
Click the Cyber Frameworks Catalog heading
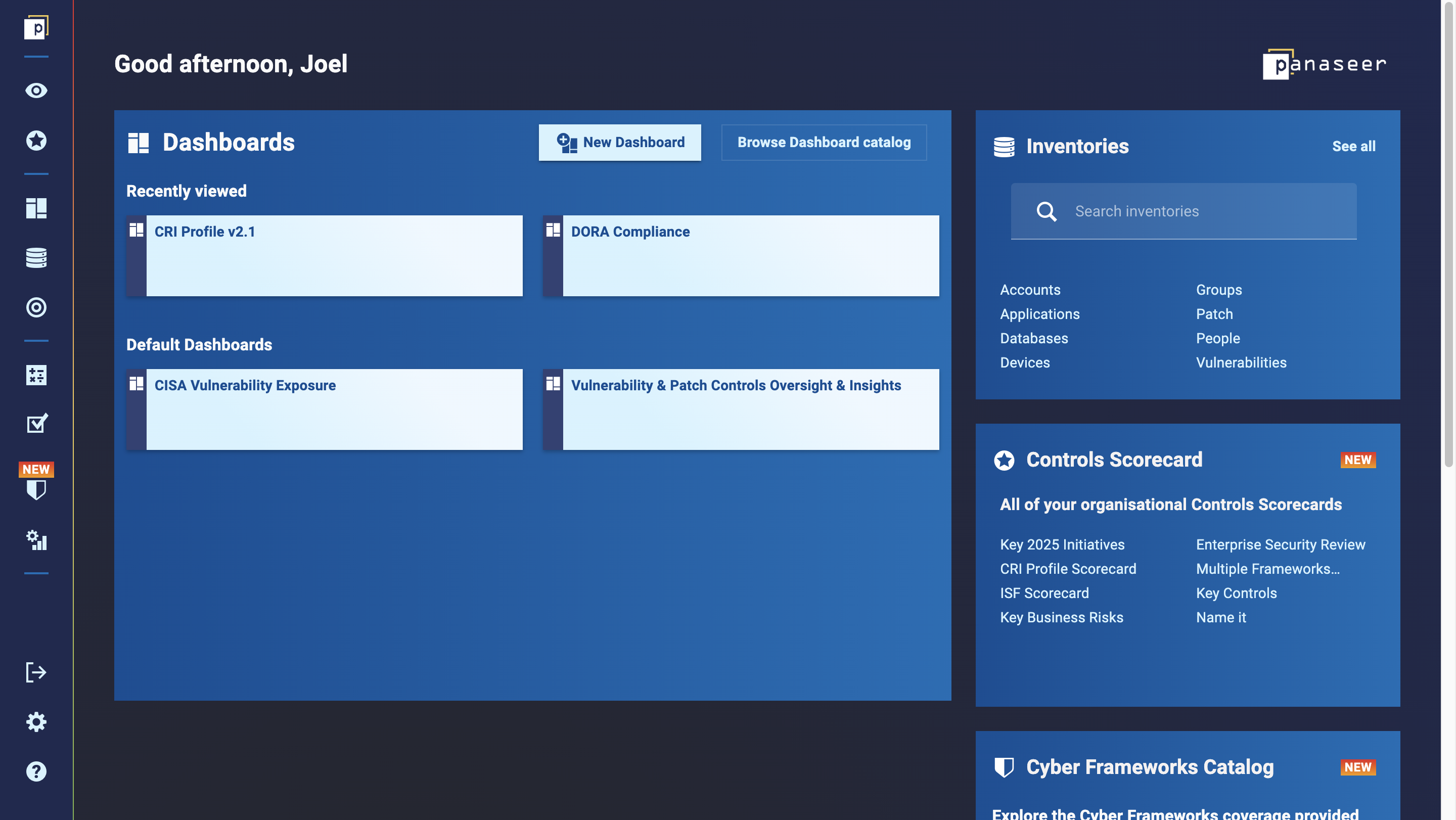pos(1150,767)
